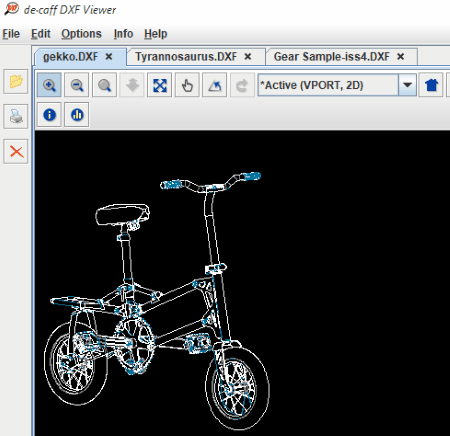Screen dimensions: 450x436
Task: Open the Options menu
Action: coord(81,34)
